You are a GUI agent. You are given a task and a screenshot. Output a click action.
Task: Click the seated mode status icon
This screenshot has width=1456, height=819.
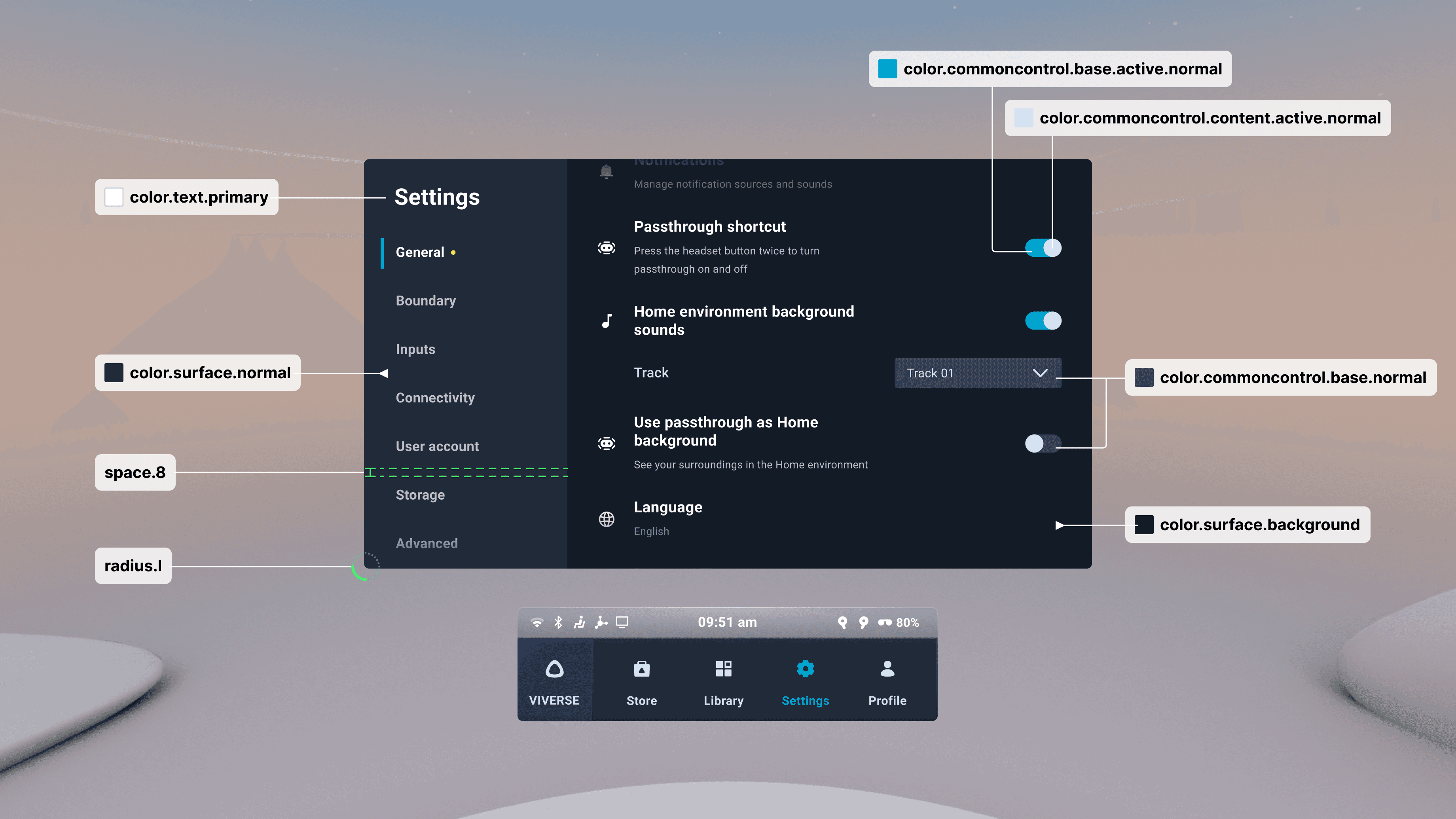click(x=579, y=622)
